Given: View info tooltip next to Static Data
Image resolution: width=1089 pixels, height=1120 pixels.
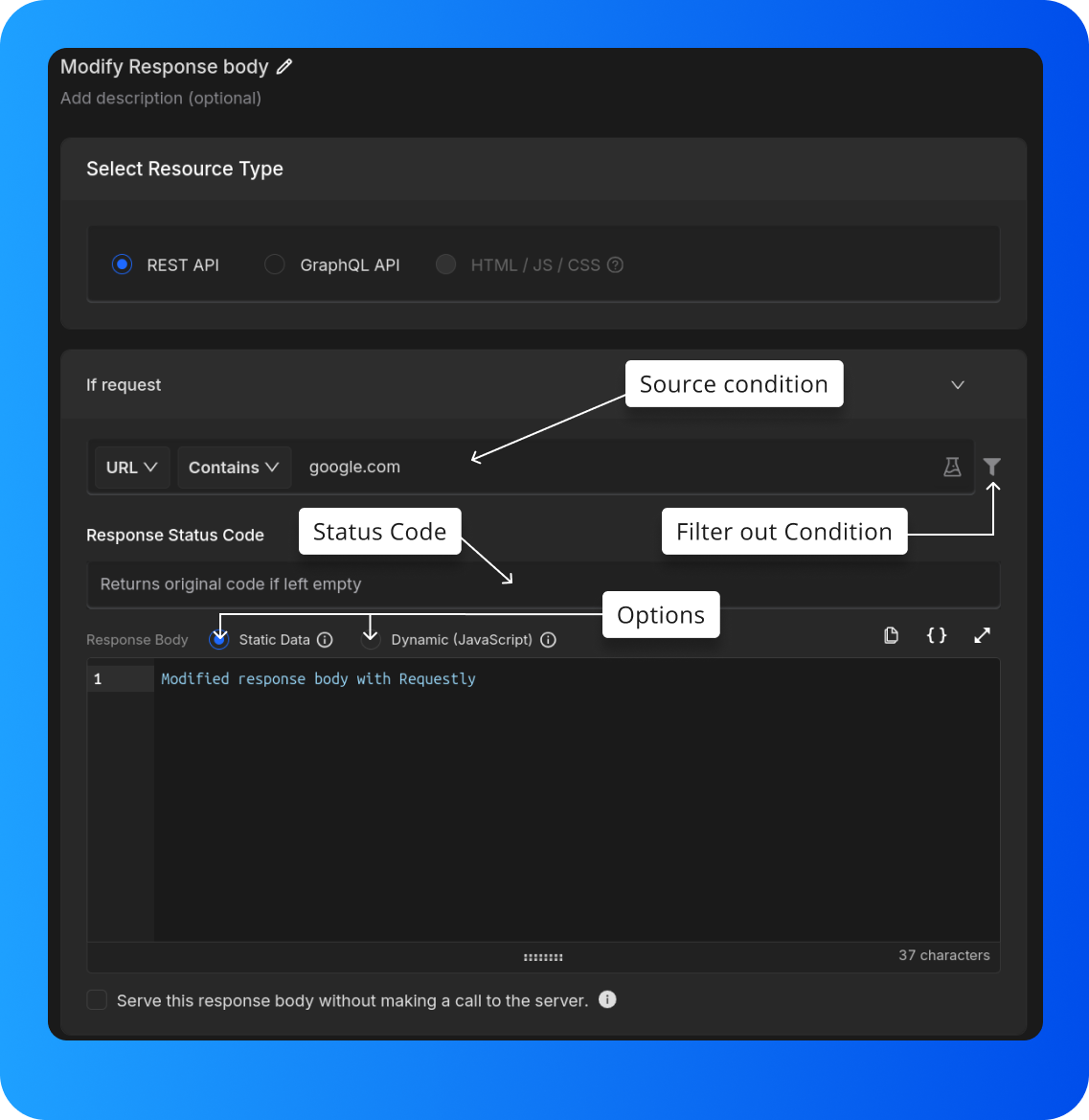Looking at the screenshot, I should tap(325, 639).
